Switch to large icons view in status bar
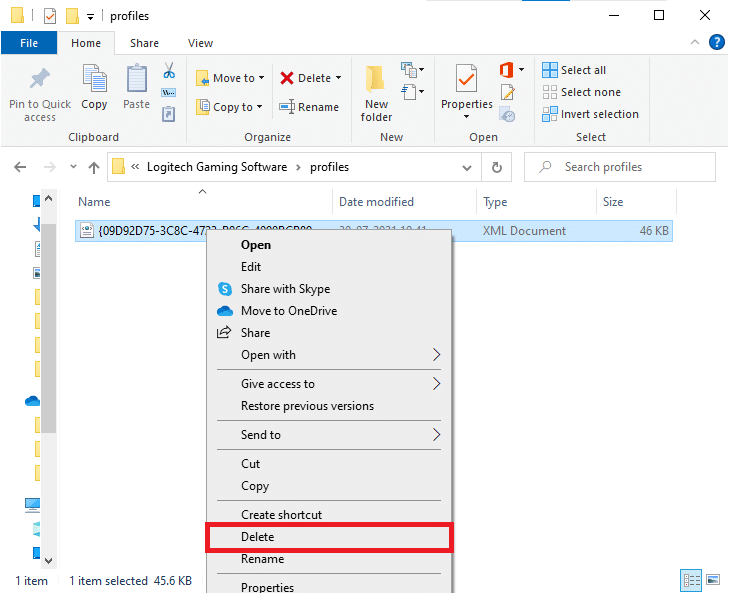This screenshot has width=729, height=593. pos(713,580)
